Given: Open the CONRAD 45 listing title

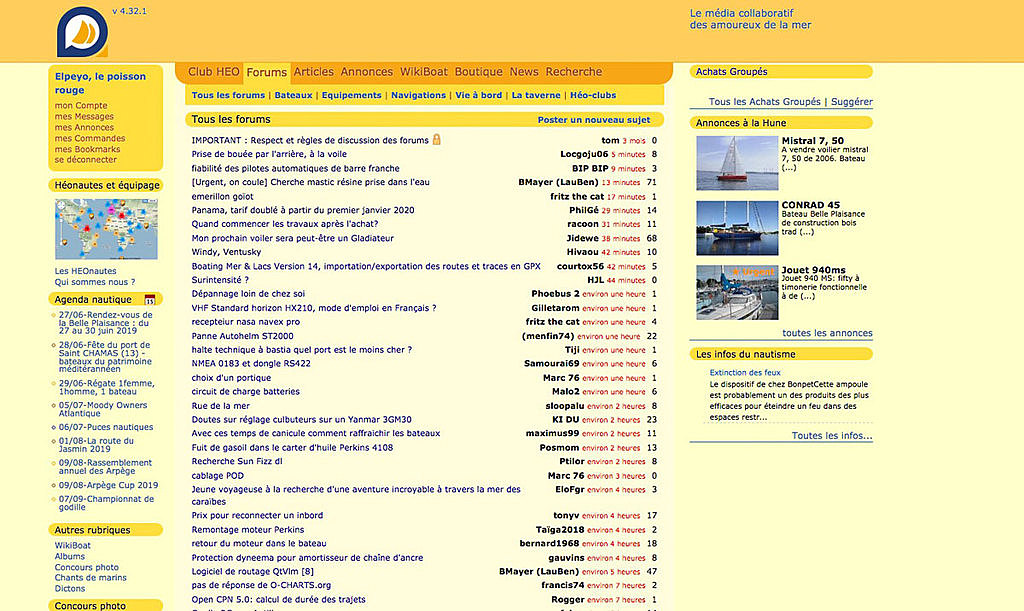Looking at the screenshot, I should (811, 205).
